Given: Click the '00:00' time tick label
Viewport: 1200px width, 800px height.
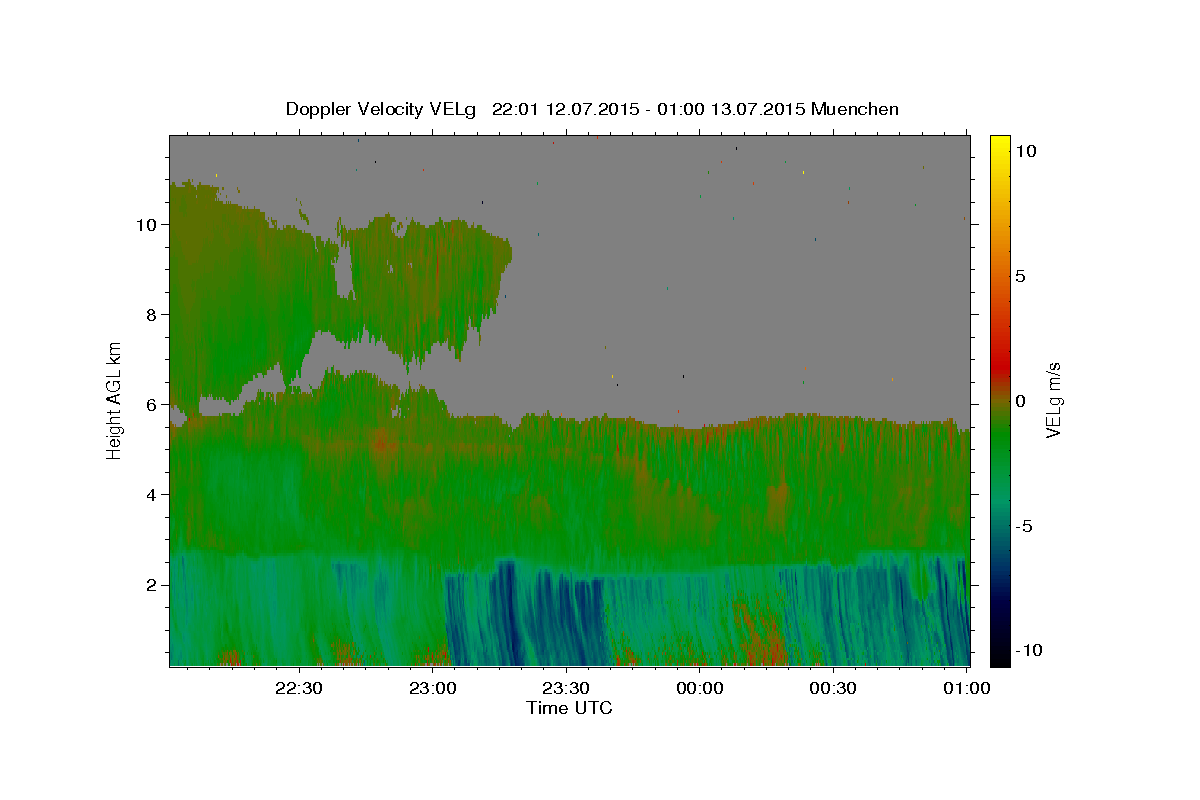Looking at the screenshot, I should [700, 688].
